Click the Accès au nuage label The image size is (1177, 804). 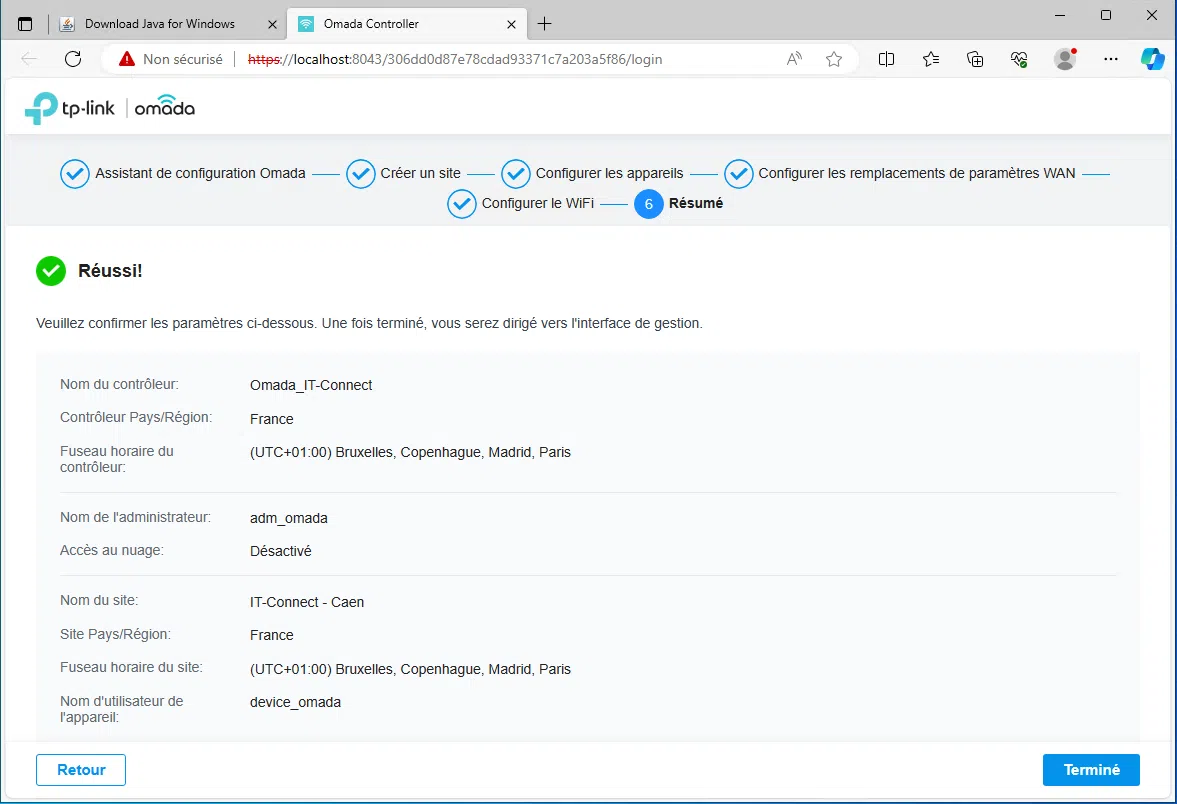[112, 550]
